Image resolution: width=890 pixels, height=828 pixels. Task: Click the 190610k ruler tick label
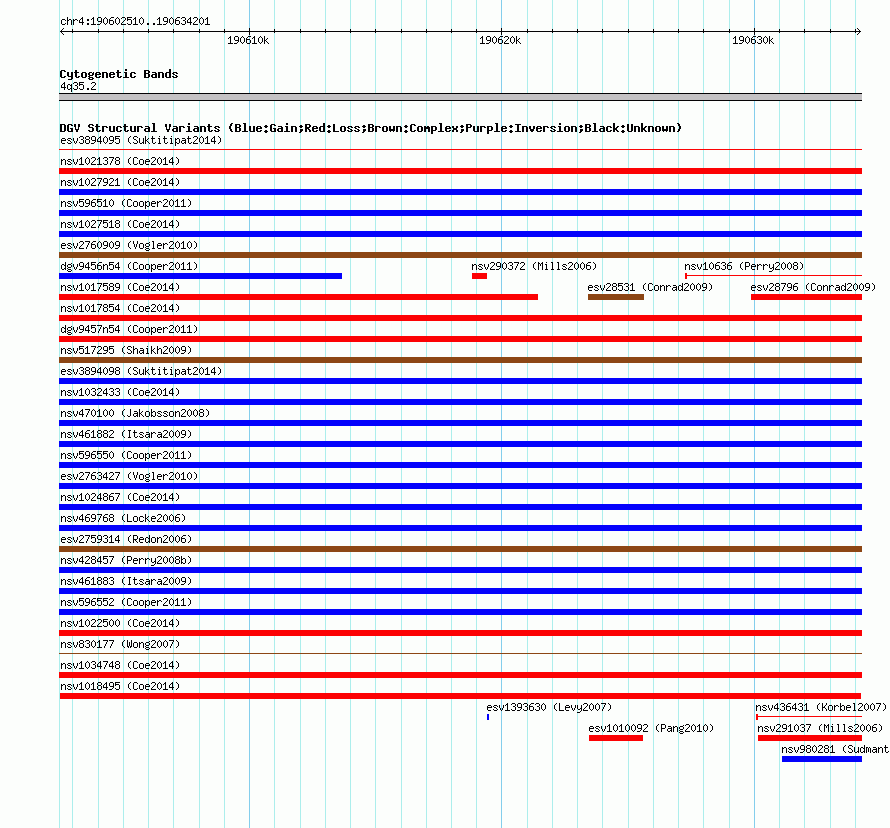248,40
